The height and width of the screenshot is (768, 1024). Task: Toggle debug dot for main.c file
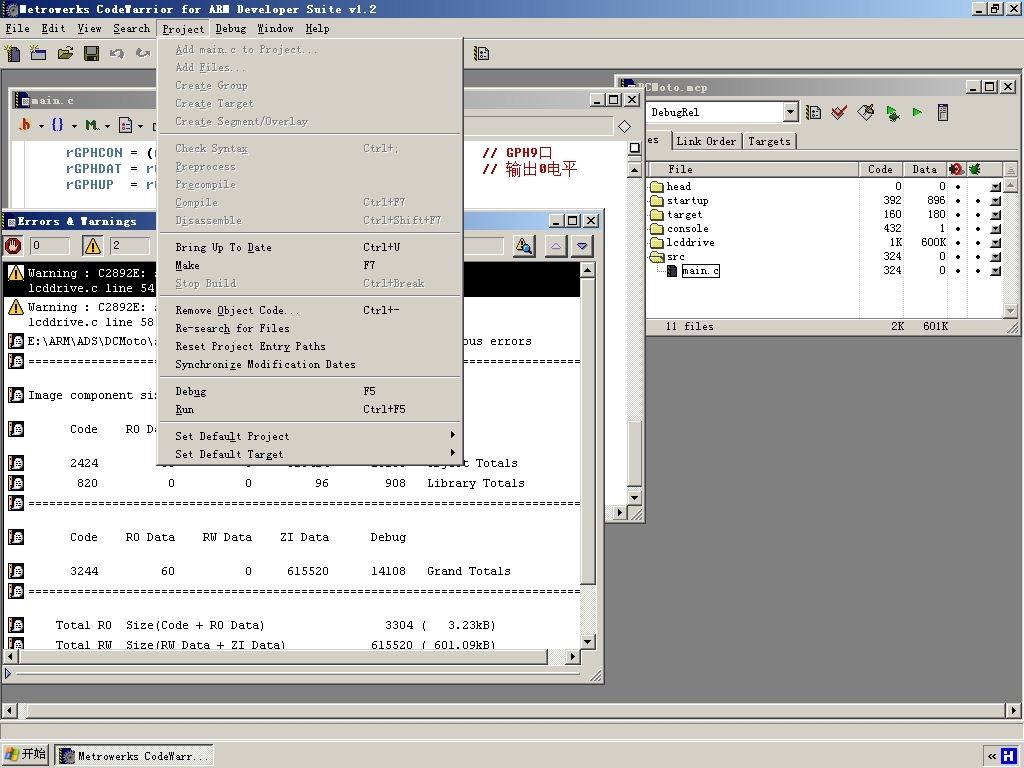pos(978,270)
